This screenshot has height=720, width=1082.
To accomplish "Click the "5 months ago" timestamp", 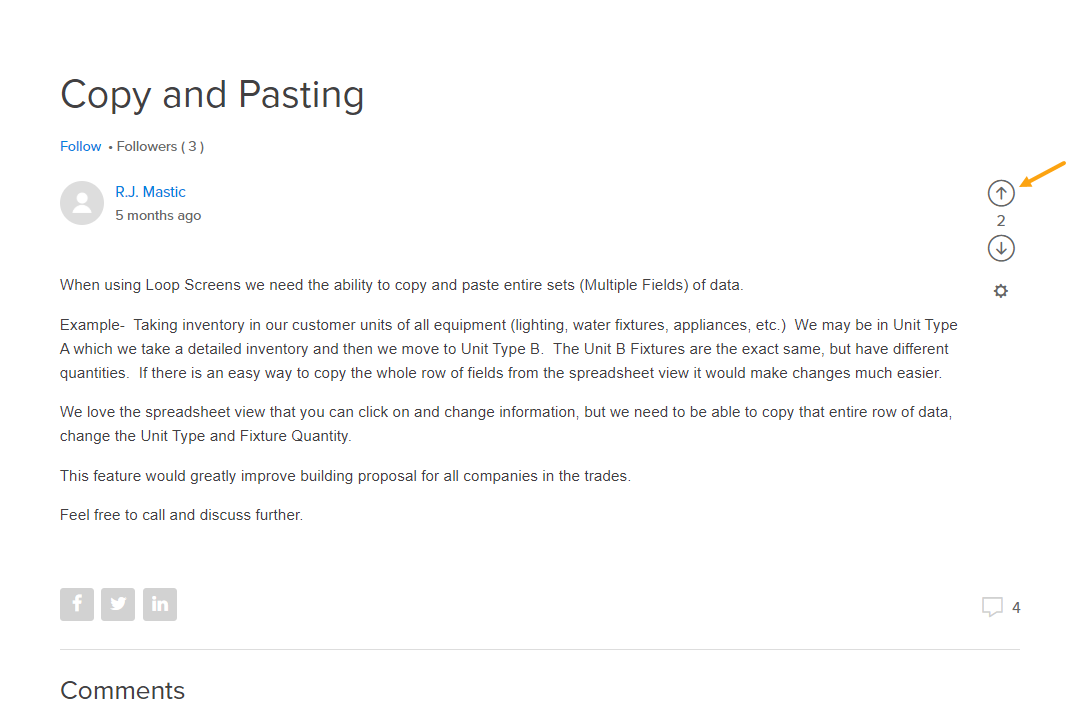I will tap(158, 215).
